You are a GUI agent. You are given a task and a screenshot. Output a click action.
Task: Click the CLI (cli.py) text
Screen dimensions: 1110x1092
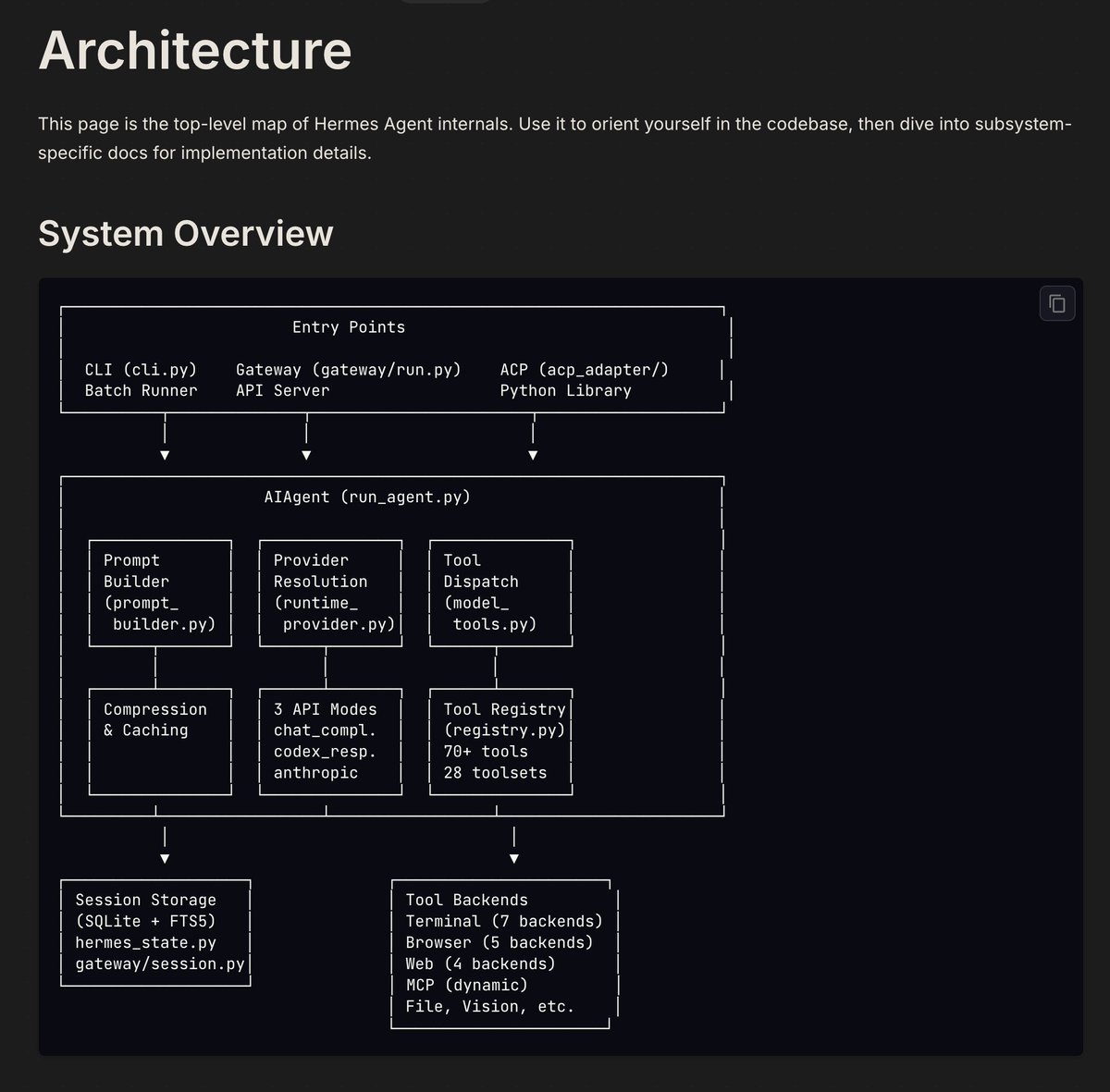pyautogui.click(x=141, y=370)
